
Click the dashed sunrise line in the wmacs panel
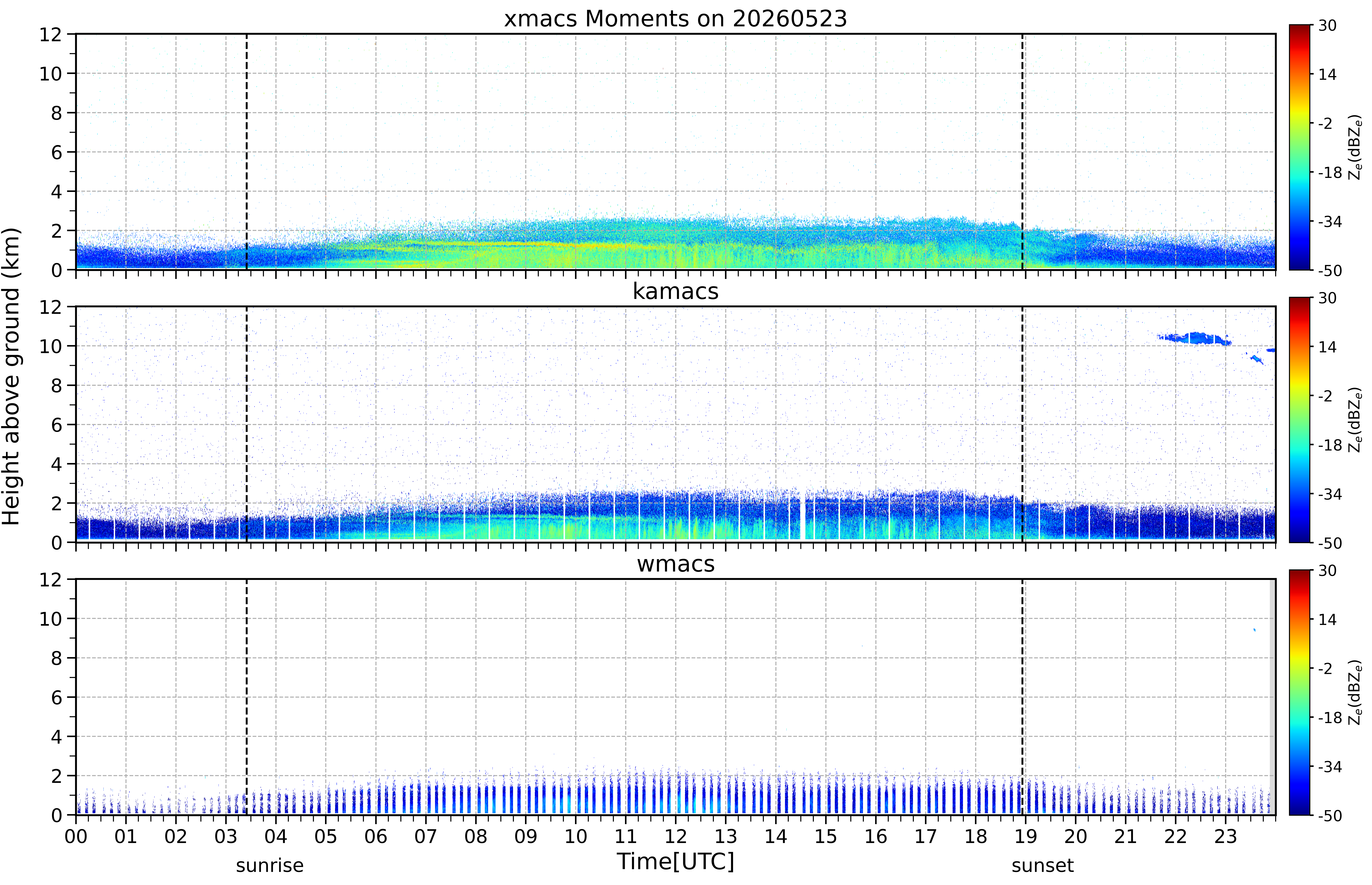point(247,697)
